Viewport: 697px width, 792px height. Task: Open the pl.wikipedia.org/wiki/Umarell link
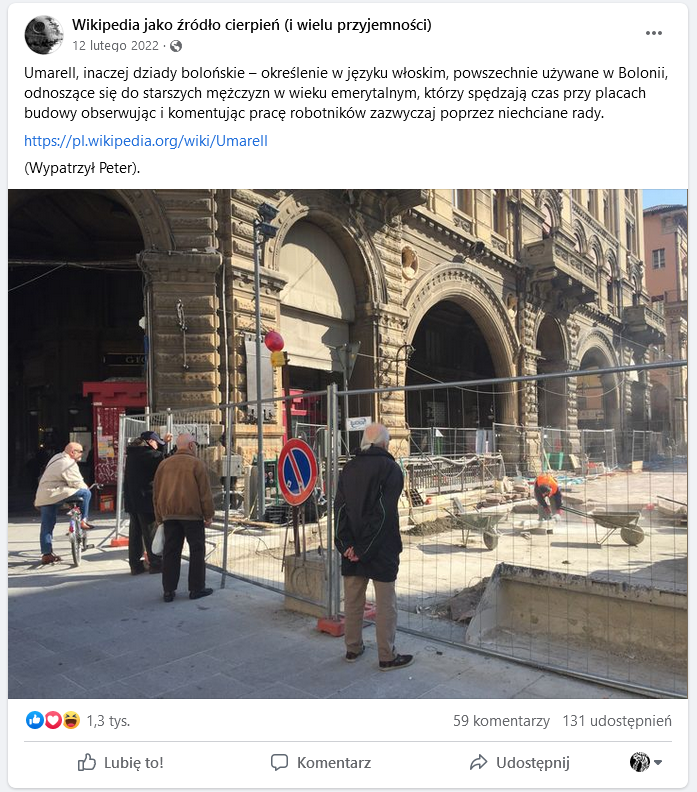pyautogui.click(x=146, y=141)
